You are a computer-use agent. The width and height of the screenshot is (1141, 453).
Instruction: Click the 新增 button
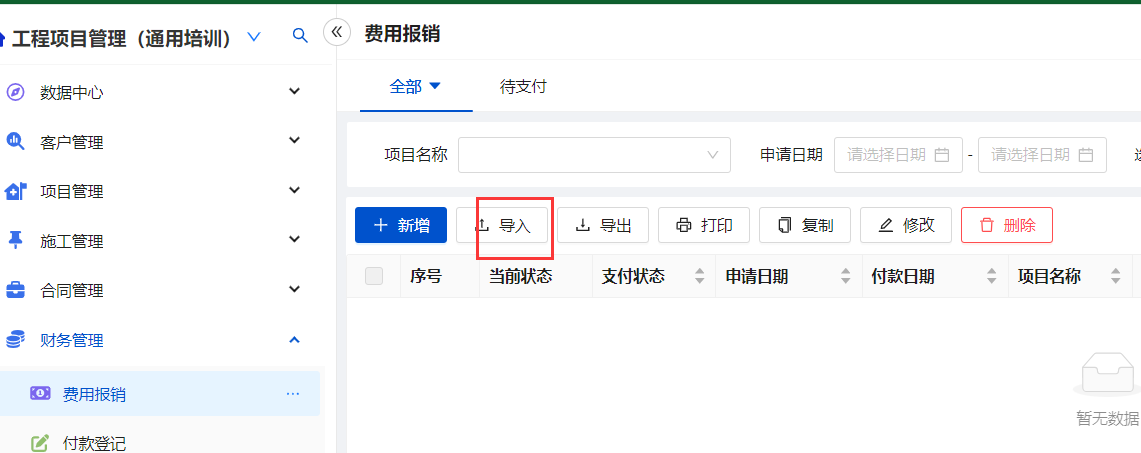coord(401,225)
